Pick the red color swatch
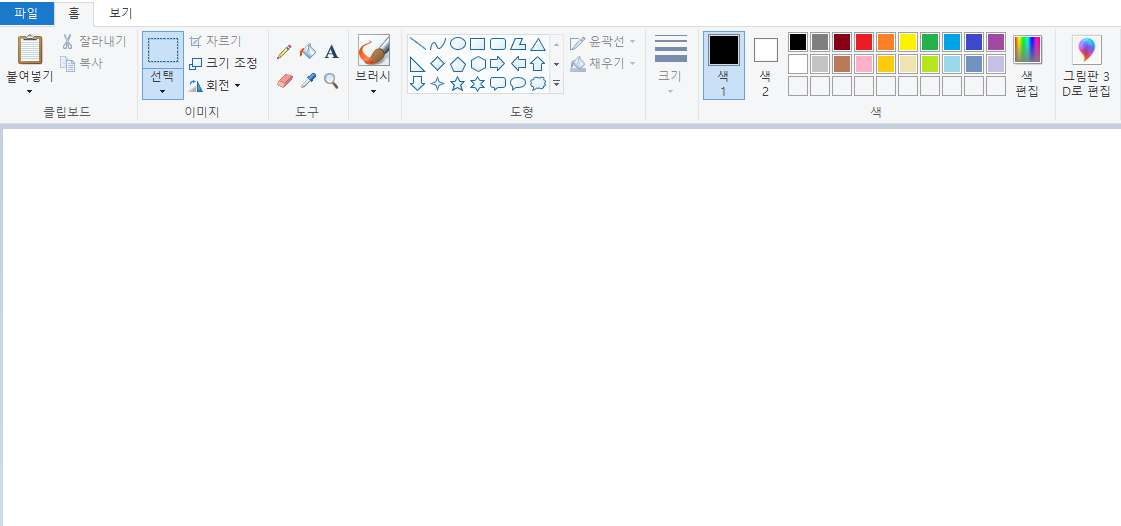This screenshot has height=526, width=1121. [864, 42]
